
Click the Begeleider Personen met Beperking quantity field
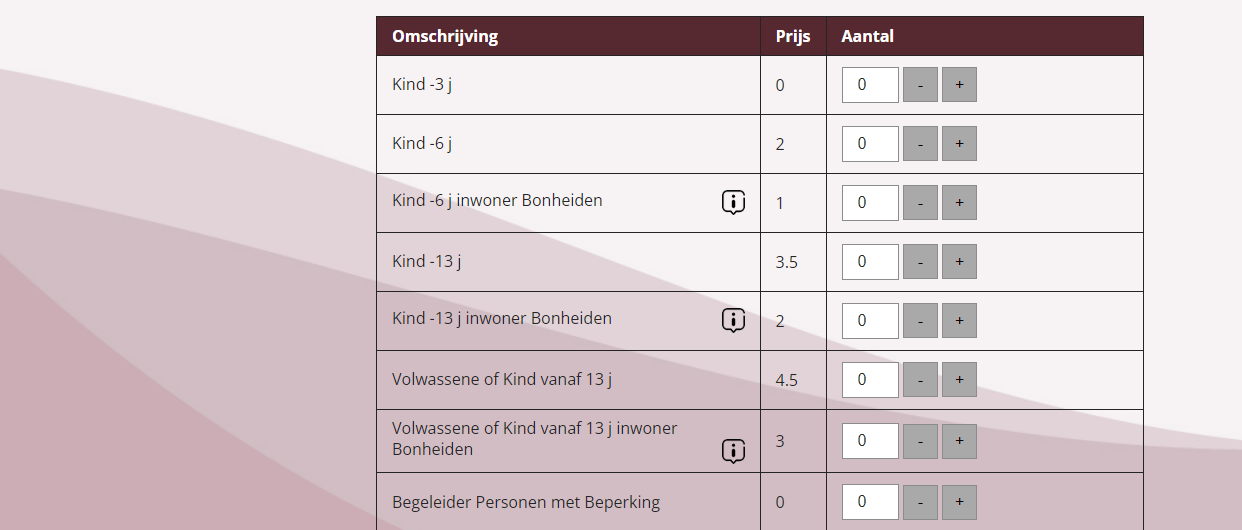(x=870, y=502)
